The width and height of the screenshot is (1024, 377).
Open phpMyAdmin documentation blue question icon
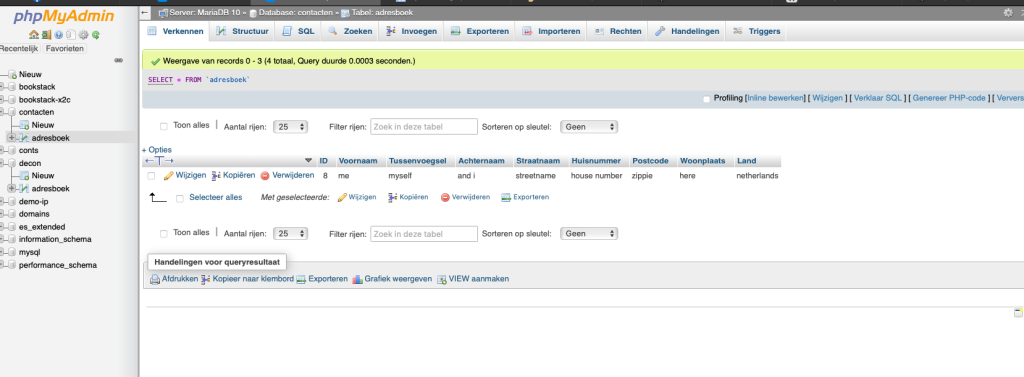click(59, 35)
